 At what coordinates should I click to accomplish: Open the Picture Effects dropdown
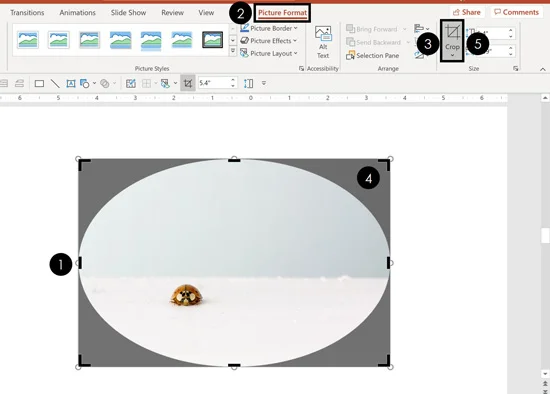(269, 41)
